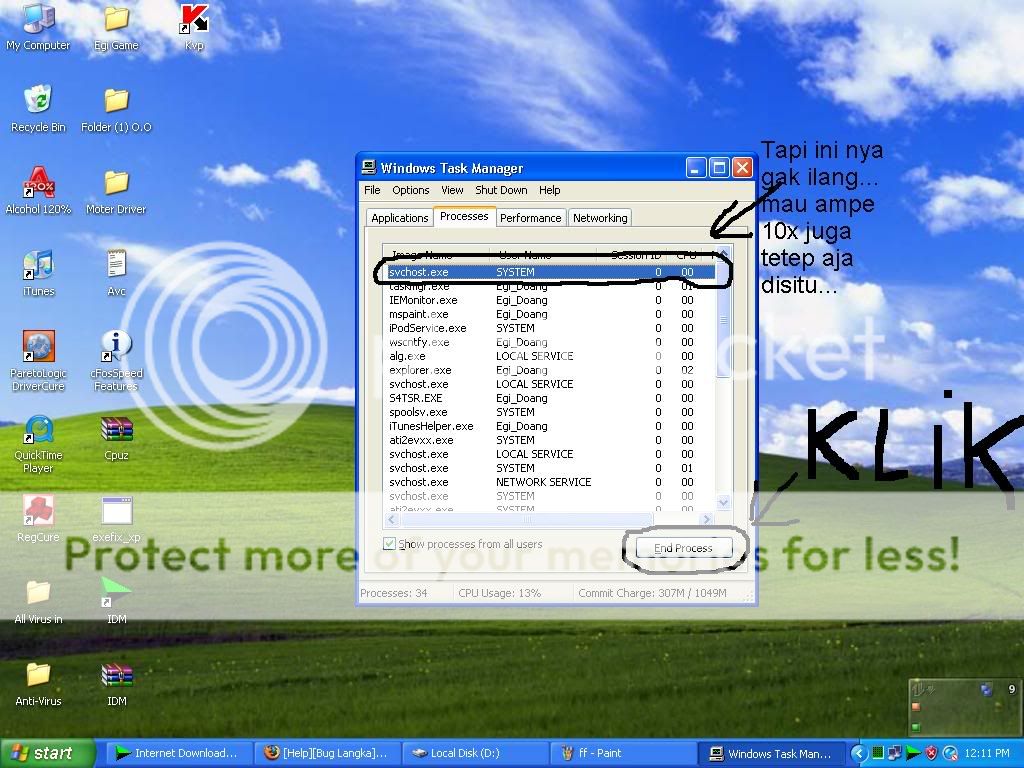The image size is (1024, 768).
Task: Open the Options menu
Action: [x=411, y=190]
